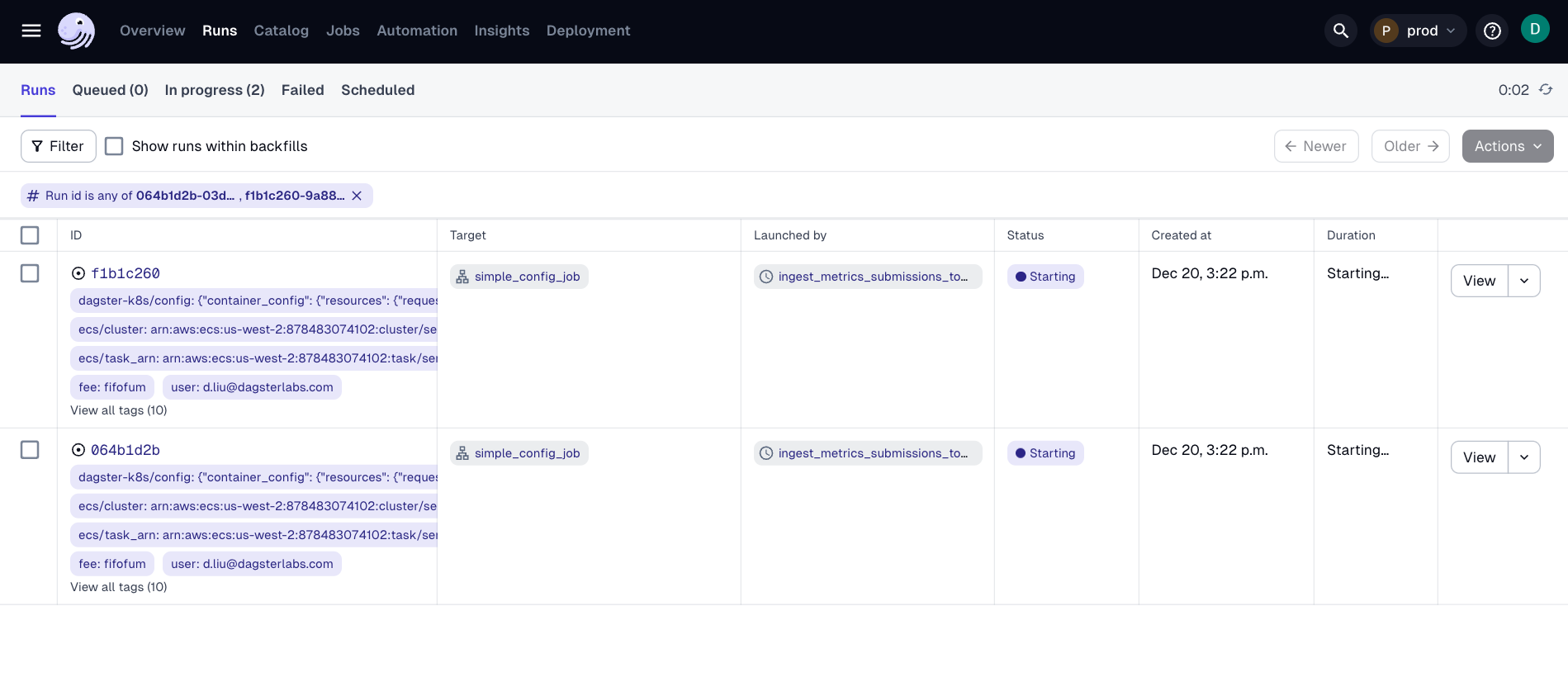
Task: Expand the prod deployment dropdown
Action: 1418,31
